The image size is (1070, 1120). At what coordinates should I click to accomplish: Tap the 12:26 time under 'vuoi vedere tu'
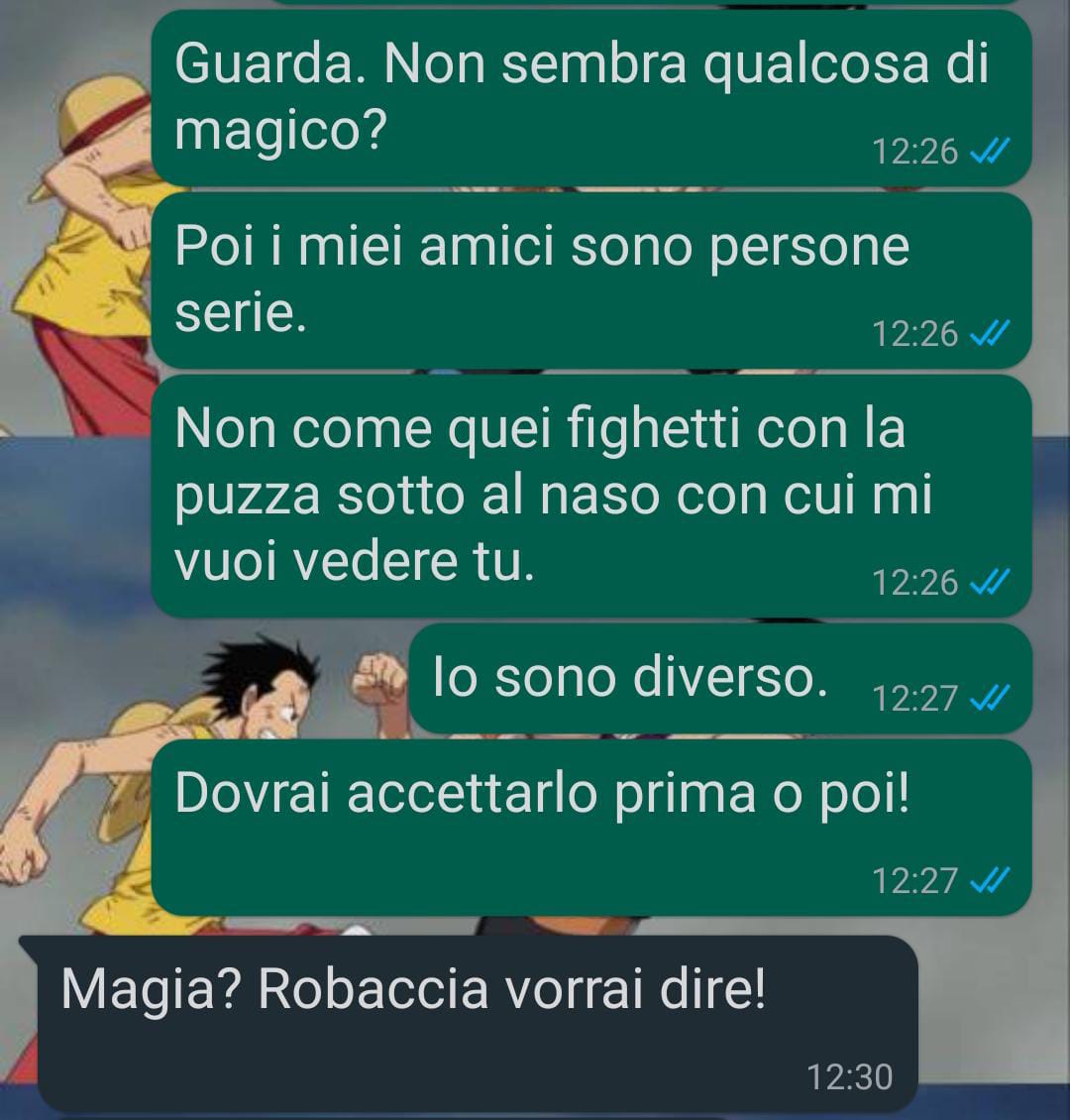click(914, 582)
